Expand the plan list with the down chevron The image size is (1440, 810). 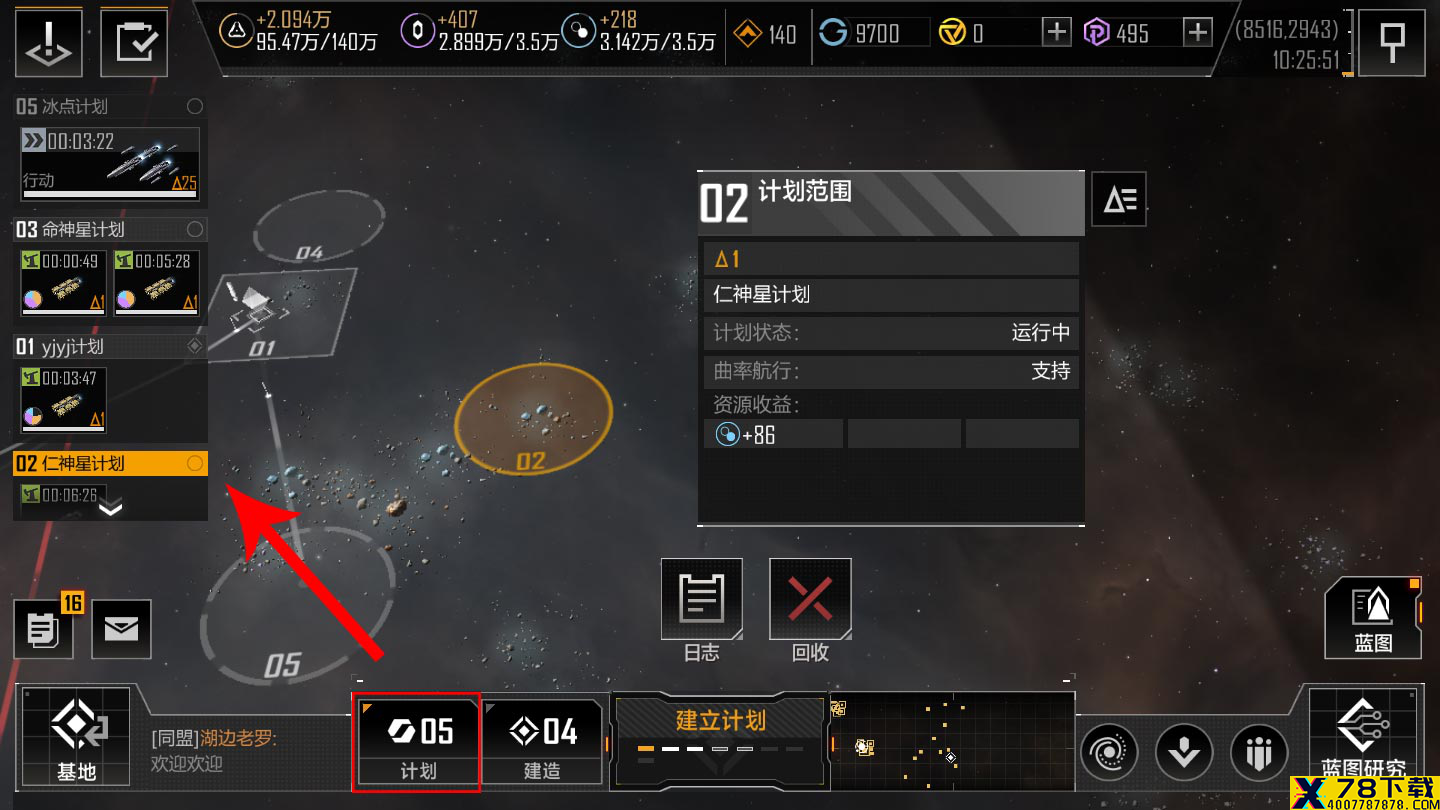[x=110, y=509]
